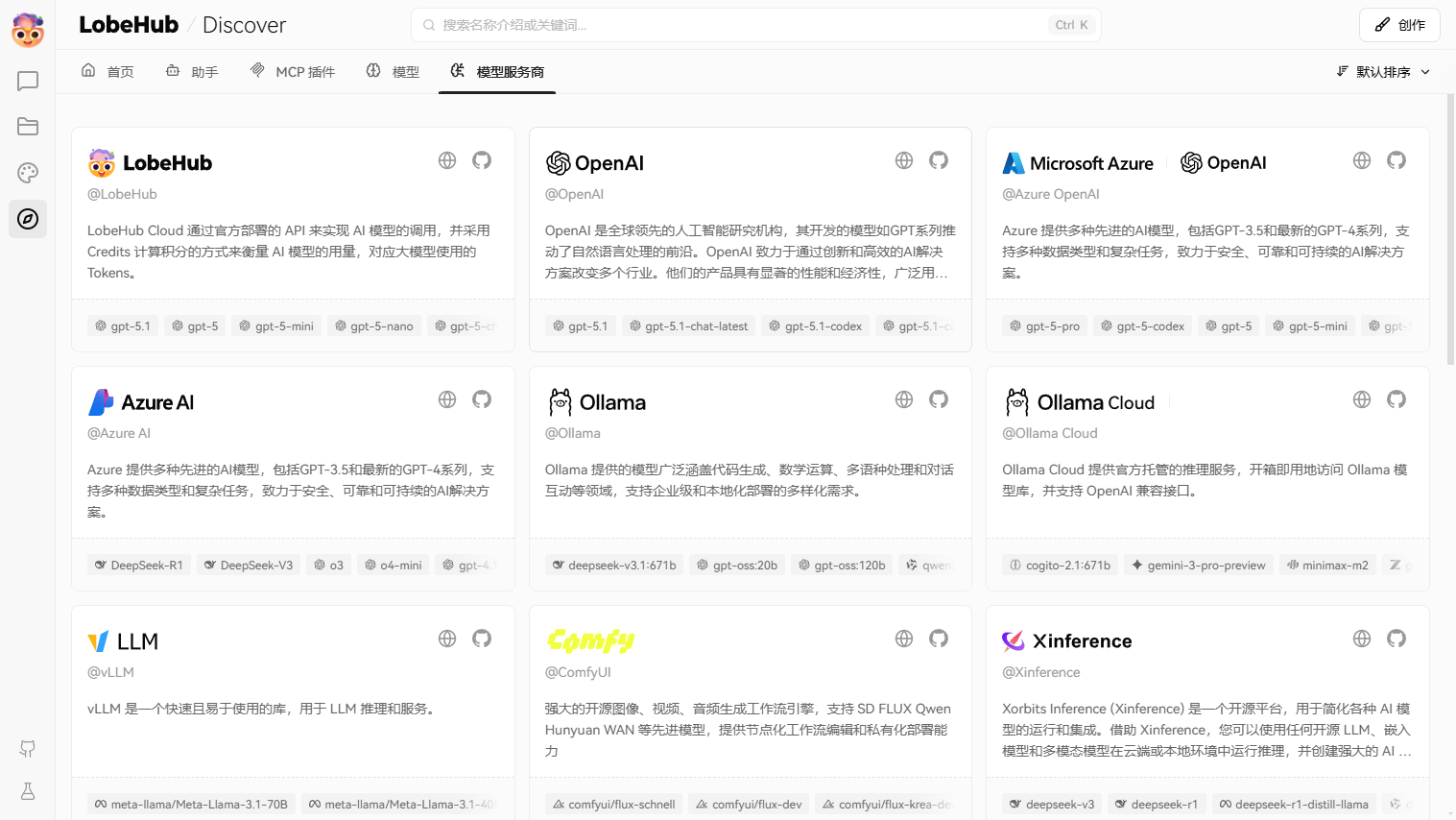1456x820 pixels.
Task: Click GitHub icon on the OpenAI card
Action: click(x=939, y=160)
